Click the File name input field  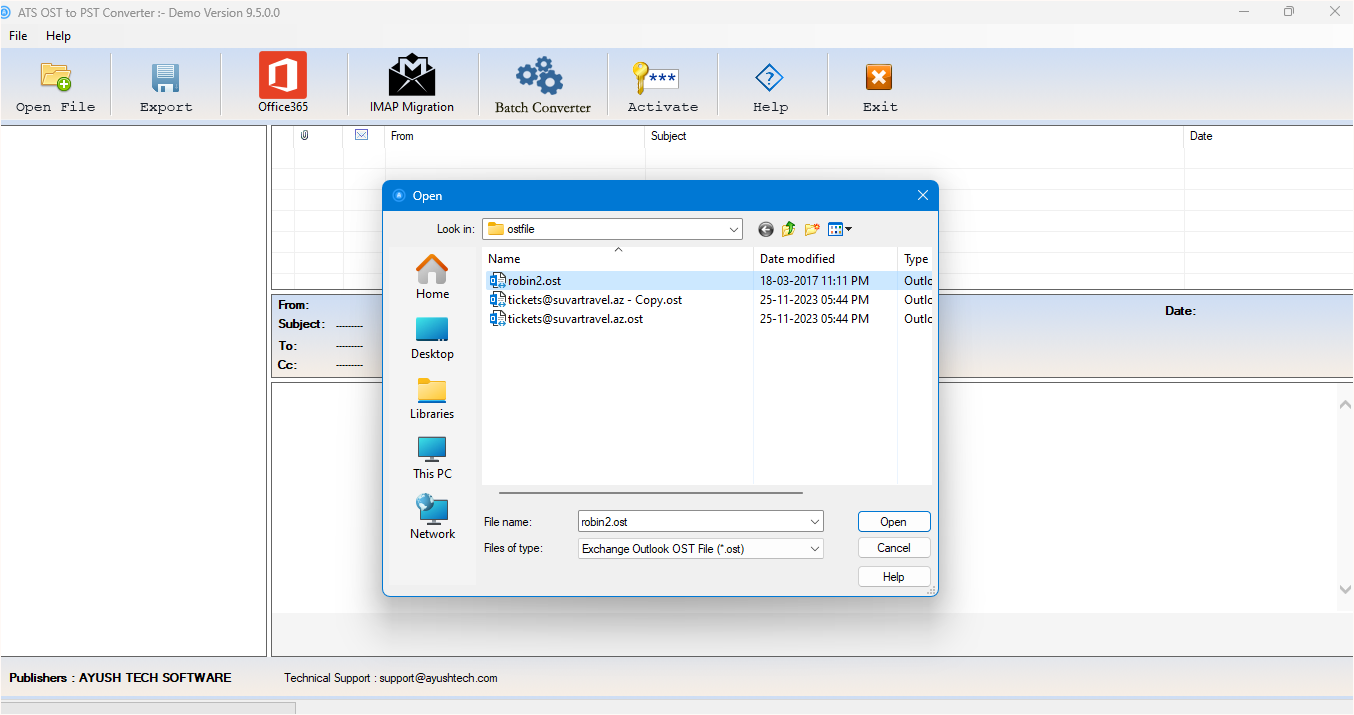(x=693, y=522)
